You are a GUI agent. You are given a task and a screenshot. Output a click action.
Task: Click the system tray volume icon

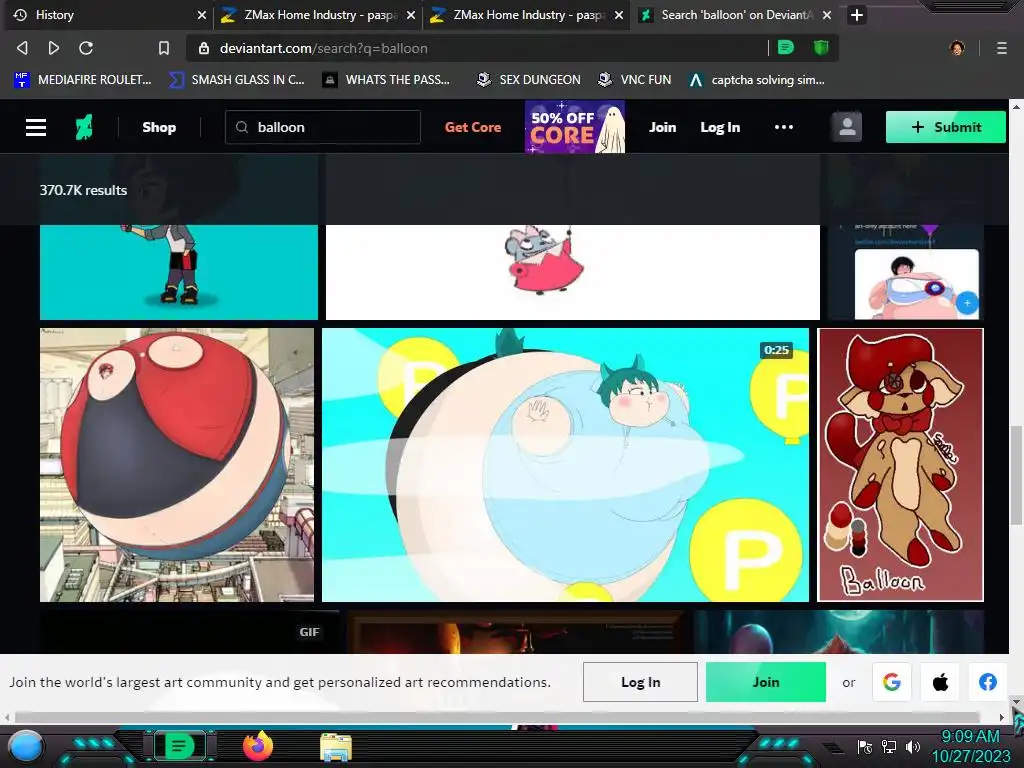point(913,747)
